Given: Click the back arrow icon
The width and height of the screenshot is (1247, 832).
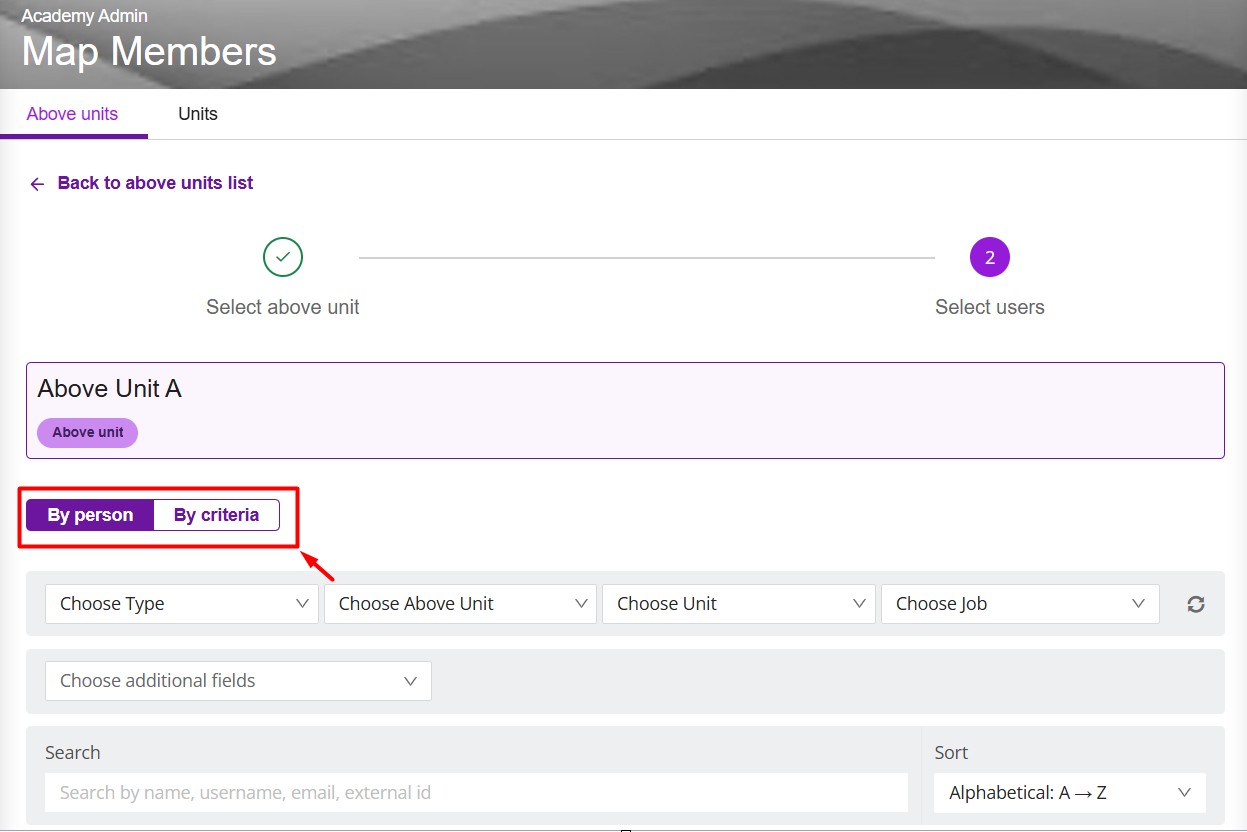Looking at the screenshot, I should point(36,183).
